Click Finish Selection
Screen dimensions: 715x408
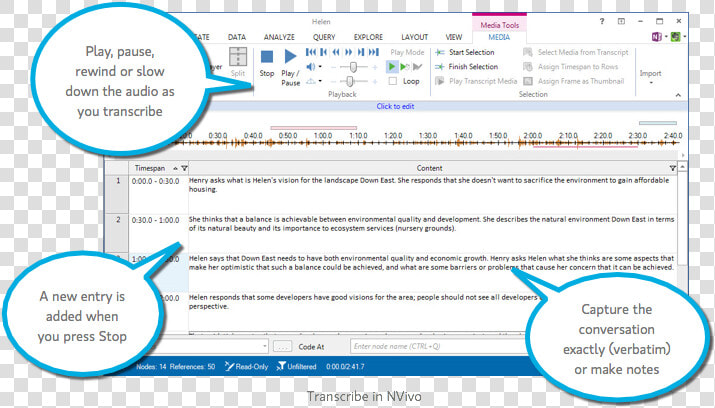466,67
